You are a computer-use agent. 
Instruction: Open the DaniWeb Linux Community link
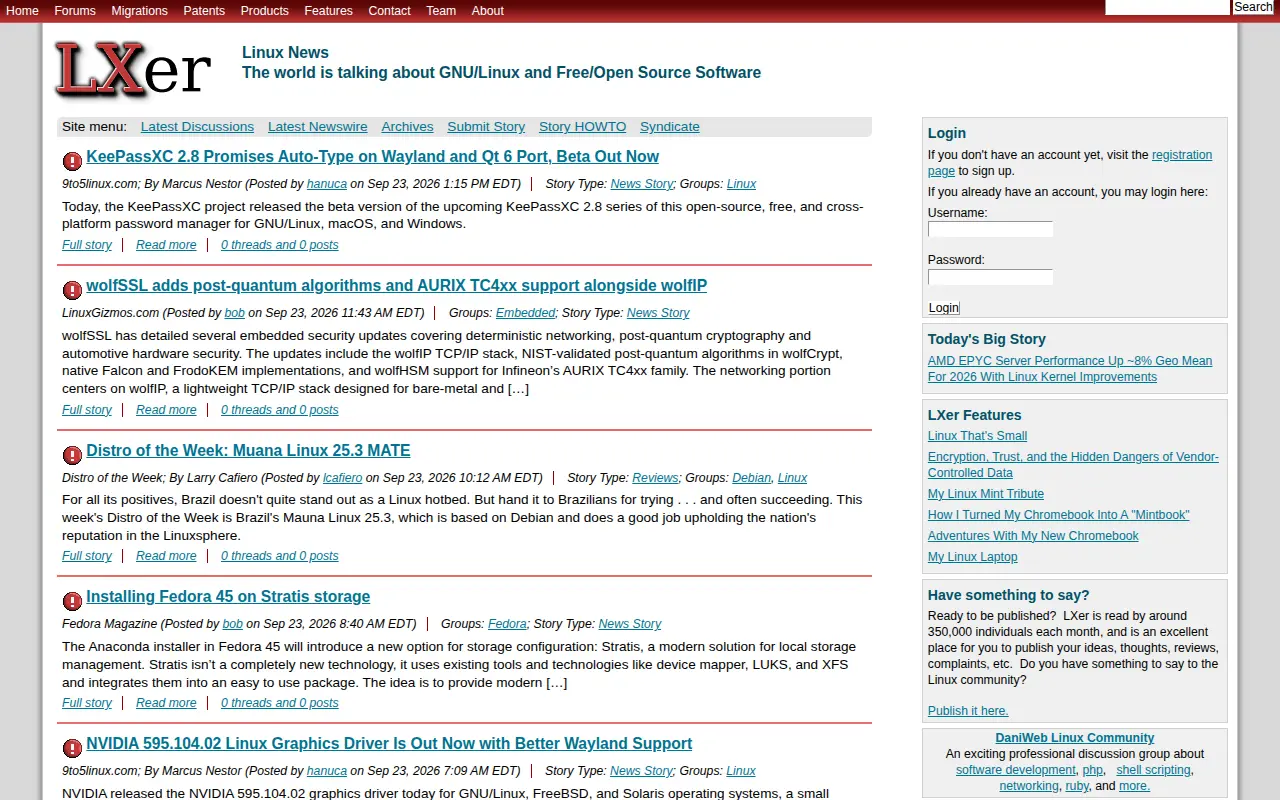1075,738
